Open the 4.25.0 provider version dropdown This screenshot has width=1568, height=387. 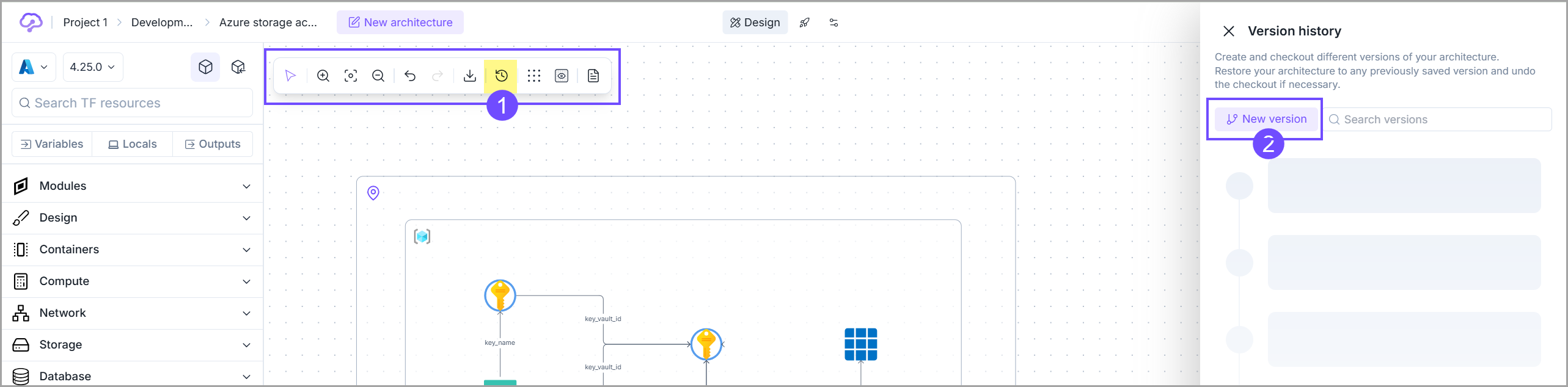(x=93, y=67)
